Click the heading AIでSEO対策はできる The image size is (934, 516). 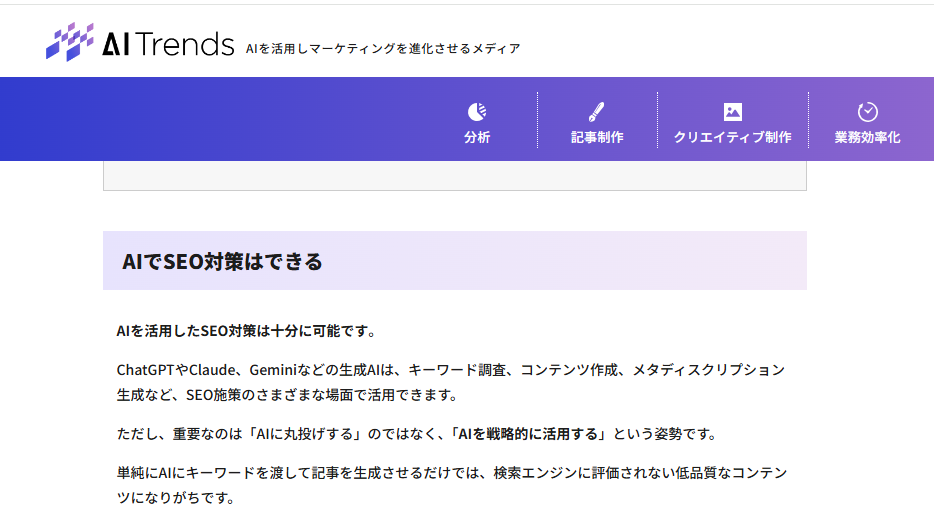tap(222, 262)
